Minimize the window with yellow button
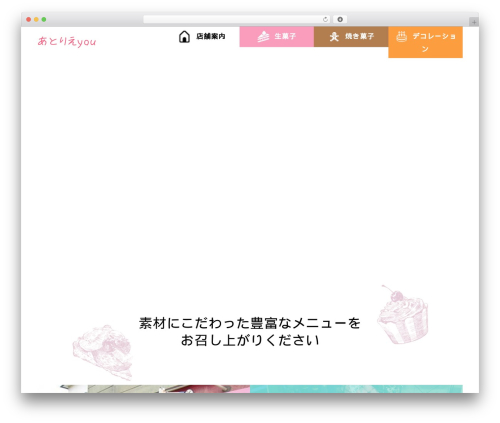Screen dimensions: 500x423 (36, 19)
